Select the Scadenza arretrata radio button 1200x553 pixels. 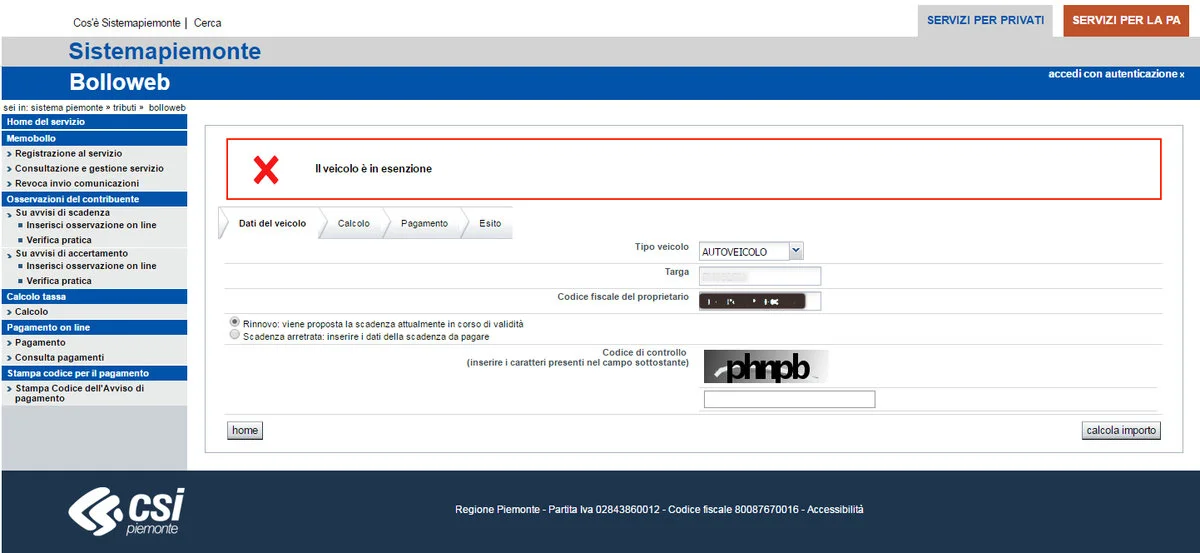point(235,336)
